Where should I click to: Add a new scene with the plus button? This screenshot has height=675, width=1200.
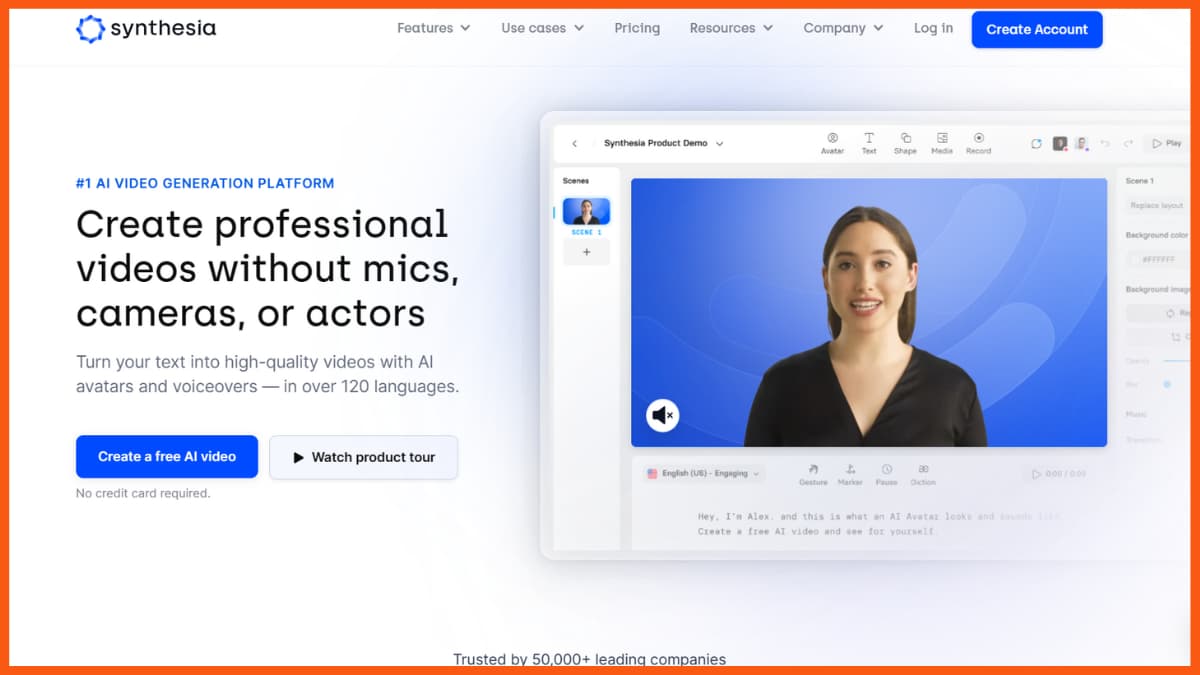tap(586, 252)
